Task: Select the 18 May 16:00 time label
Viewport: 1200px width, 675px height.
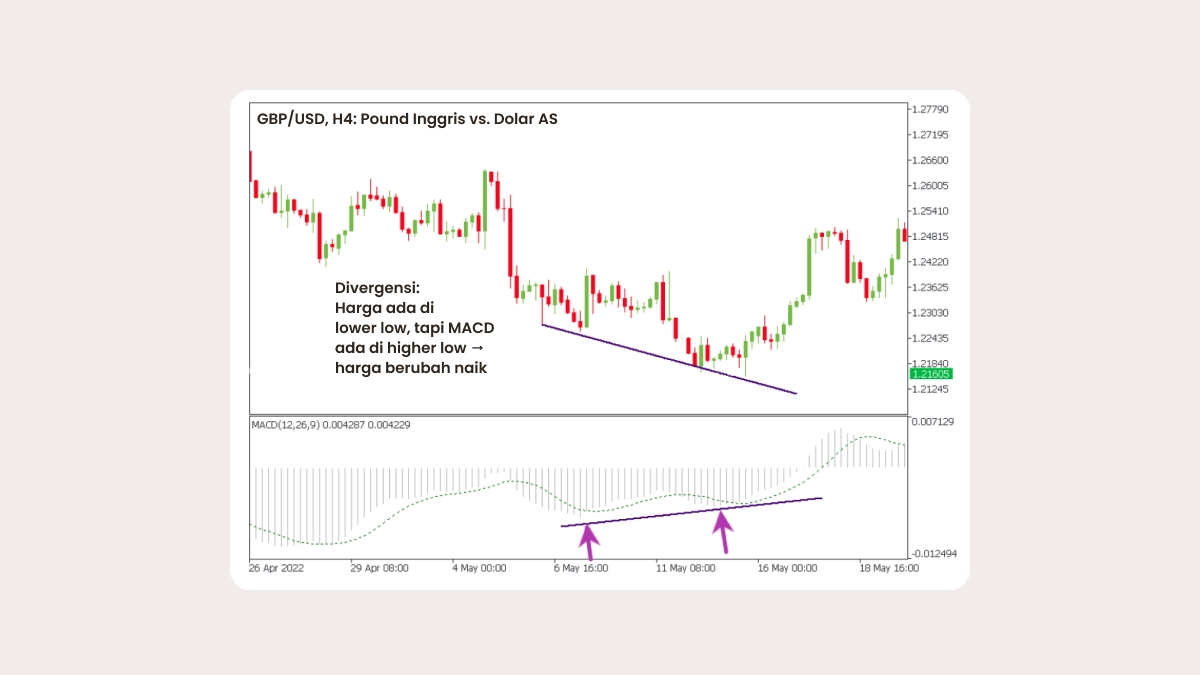Action: (x=888, y=568)
